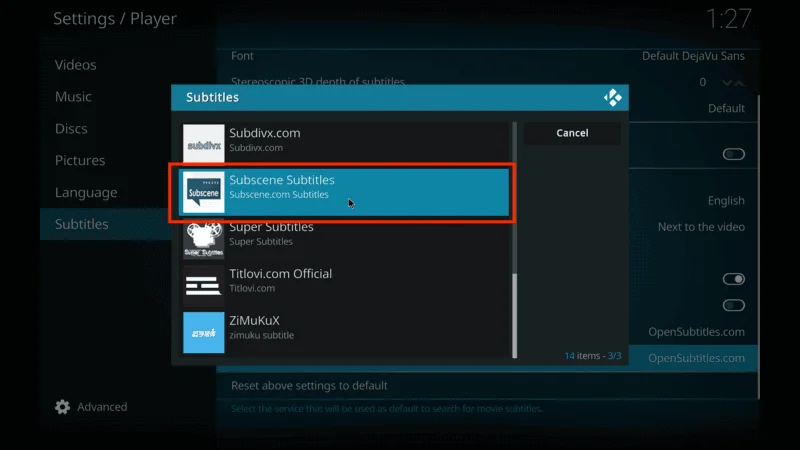Click the Default DejaVu Sans font value
Screen dimensions: 800x450
693,56
